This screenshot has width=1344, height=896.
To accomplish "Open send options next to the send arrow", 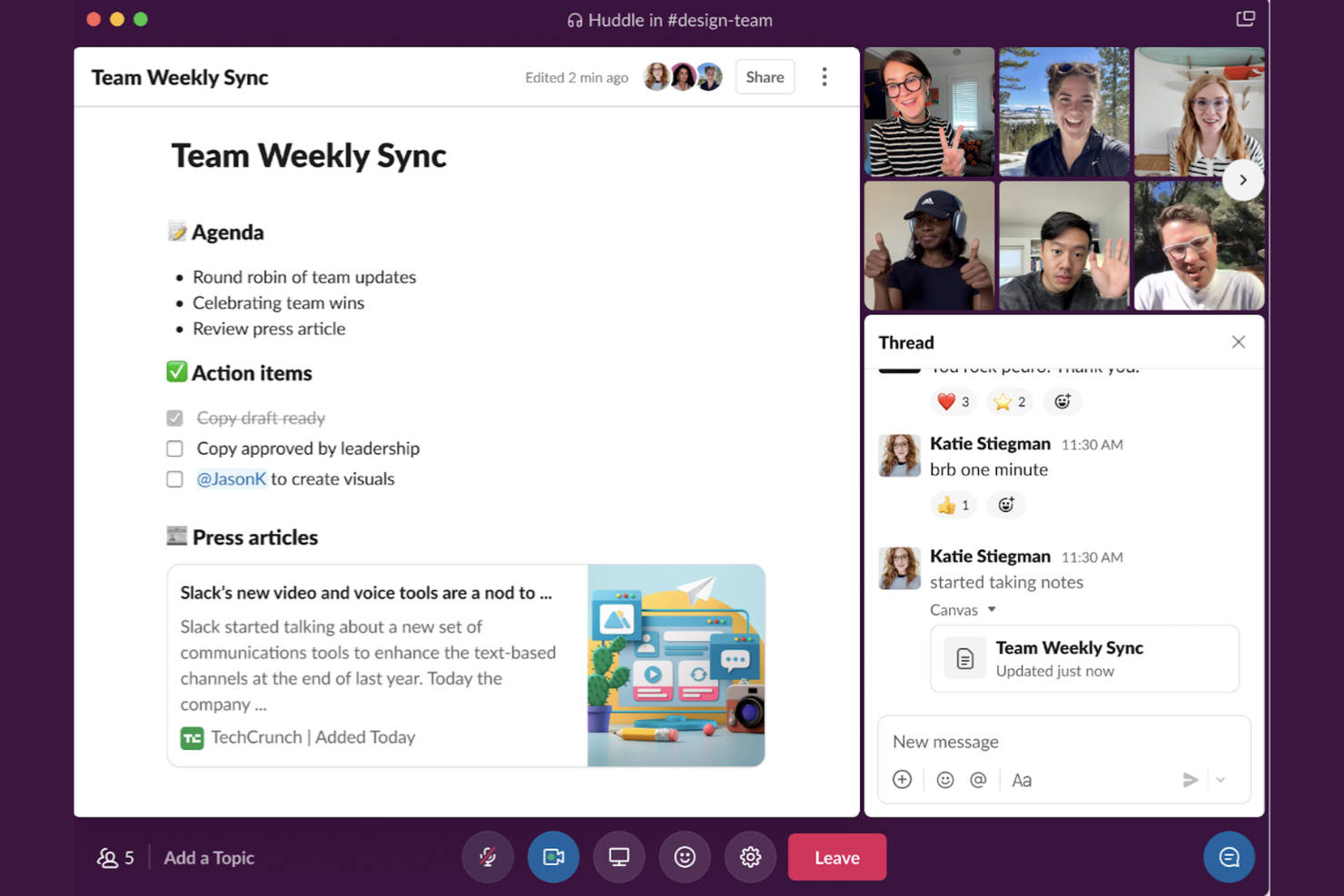I will pyautogui.click(x=1220, y=780).
